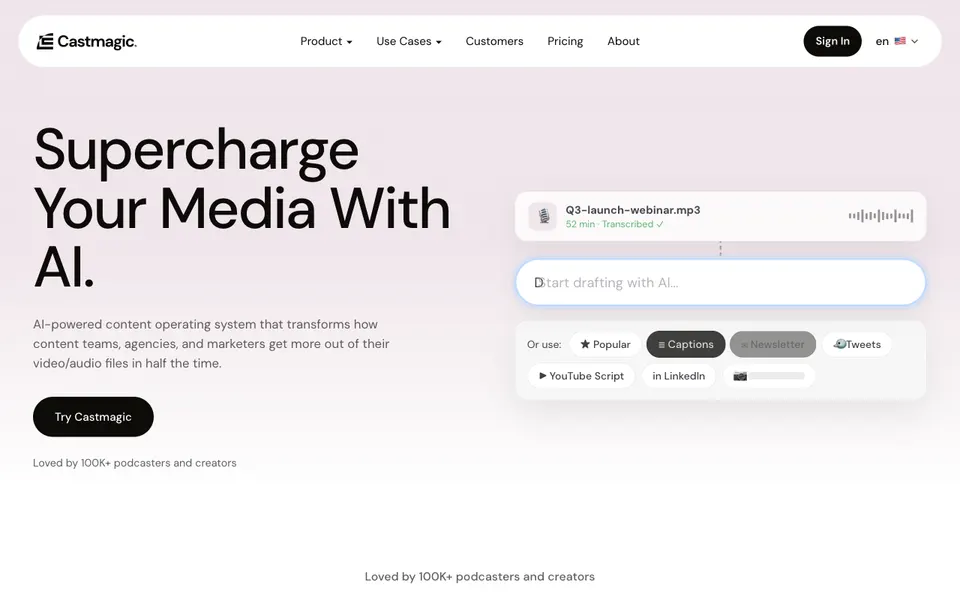Choose the Popular preset chip
This screenshot has width=960, height=600.
click(605, 344)
